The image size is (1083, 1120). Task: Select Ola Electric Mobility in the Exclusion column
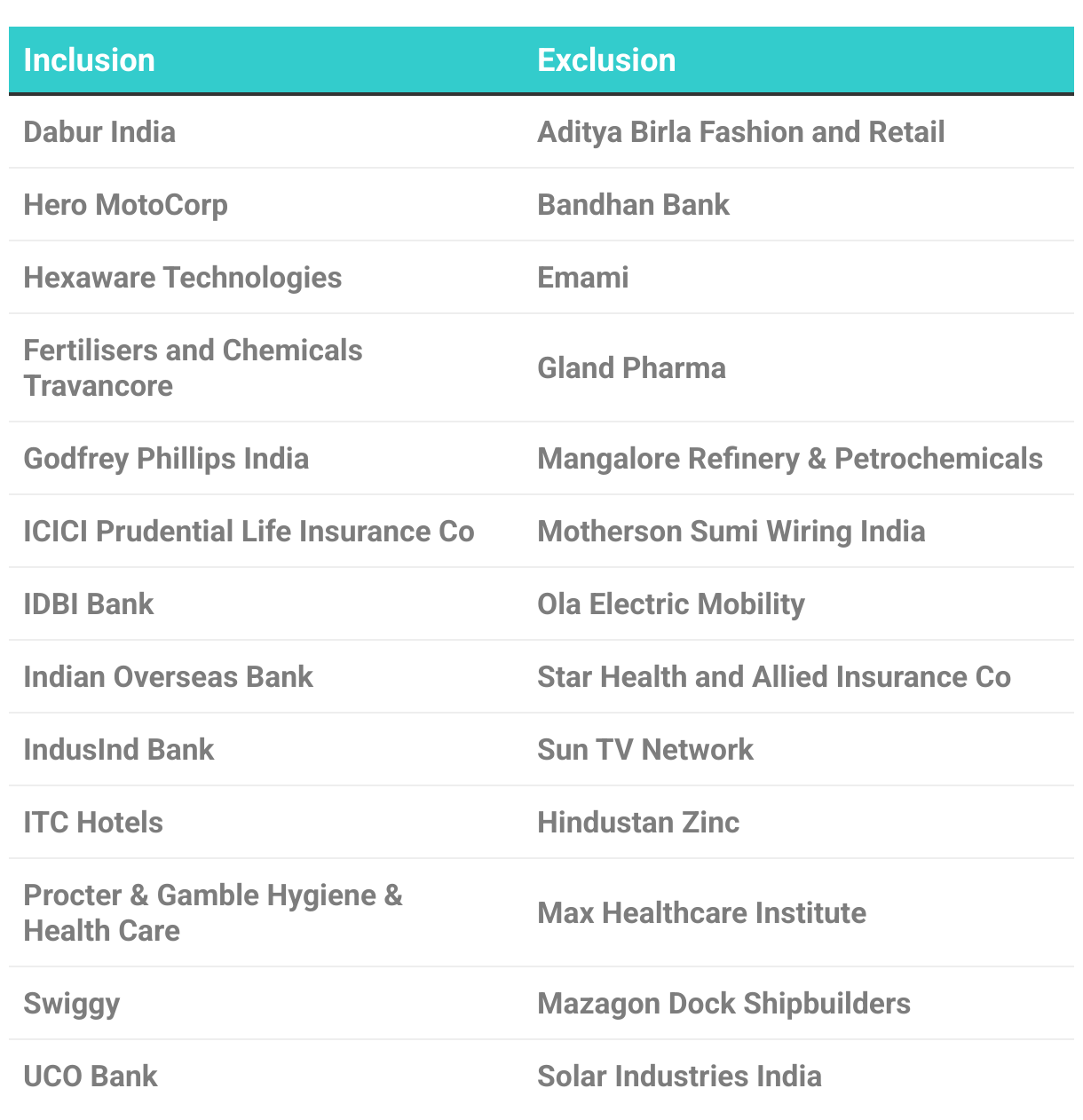pyautogui.click(x=671, y=604)
